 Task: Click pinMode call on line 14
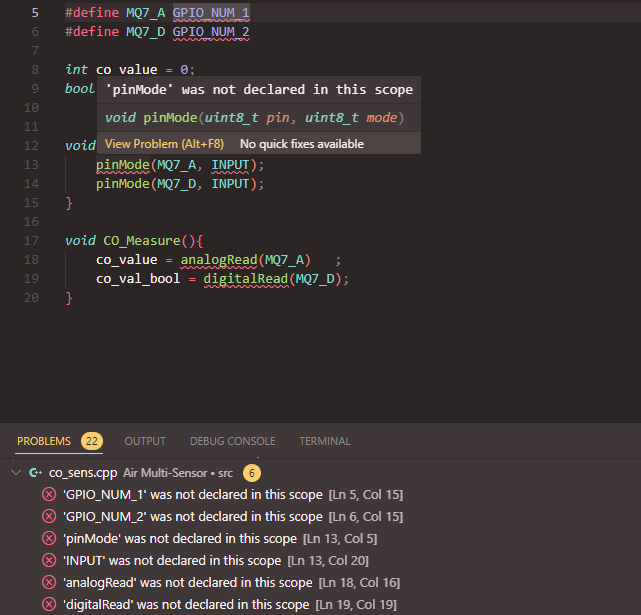(123, 184)
